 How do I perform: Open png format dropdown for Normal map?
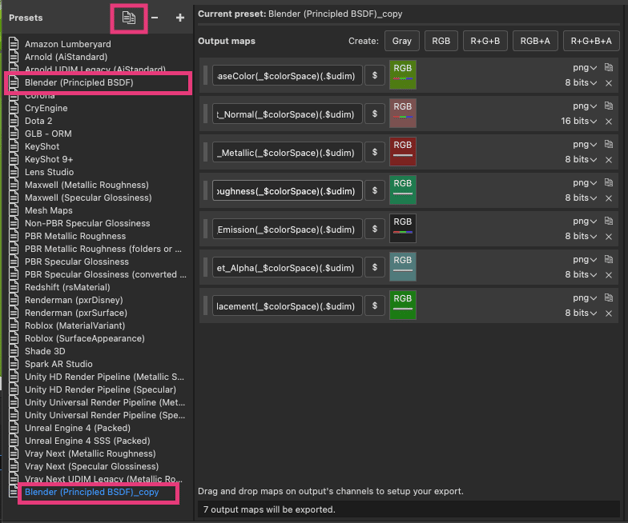585,106
